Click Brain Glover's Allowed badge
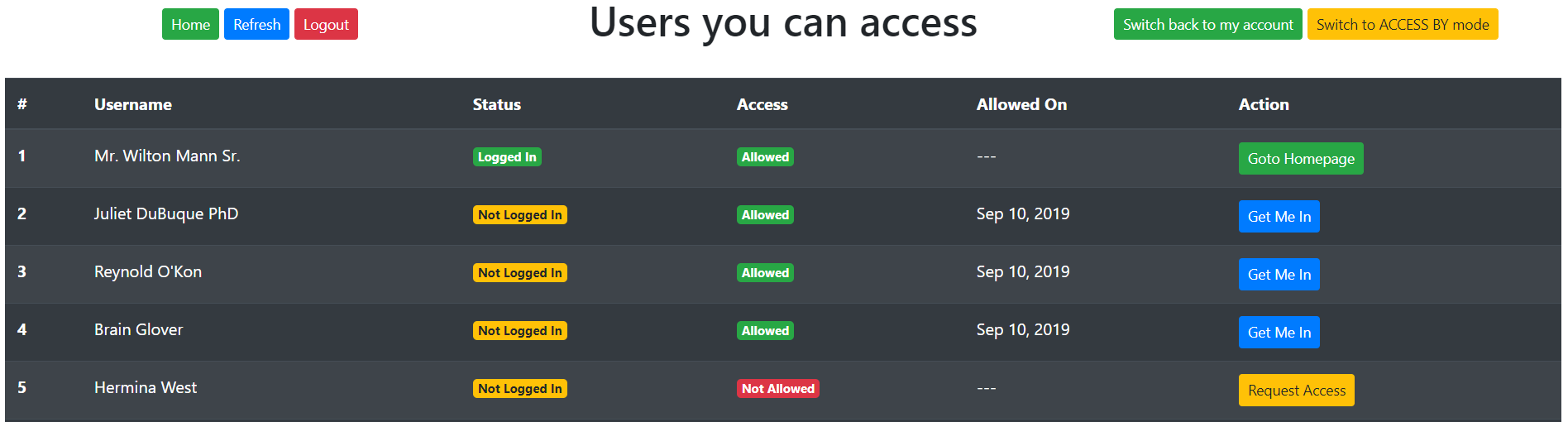This screenshot has width=1568, height=422. pyautogui.click(x=765, y=331)
